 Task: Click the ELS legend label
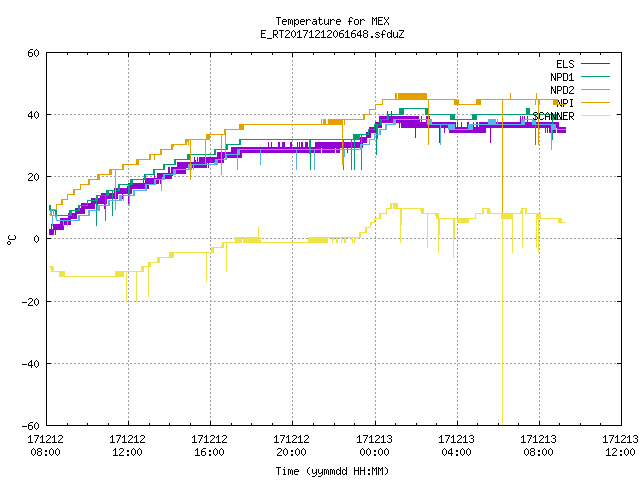point(565,64)
